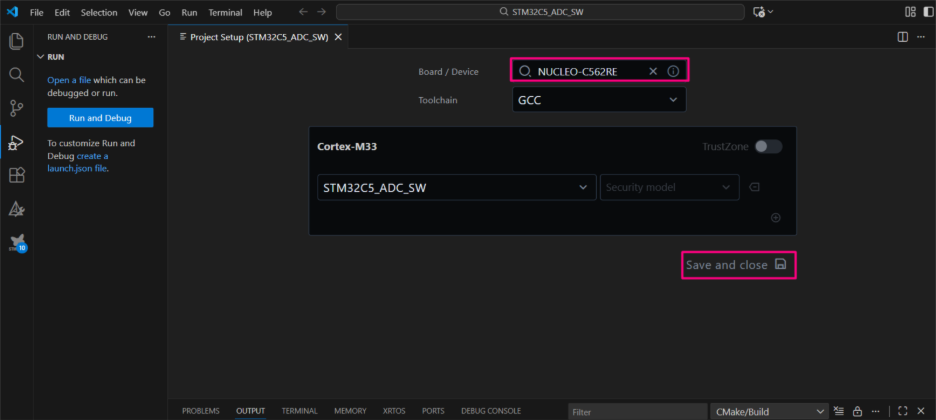Open editor More Actions ellipsis

[x=920, y=37]
